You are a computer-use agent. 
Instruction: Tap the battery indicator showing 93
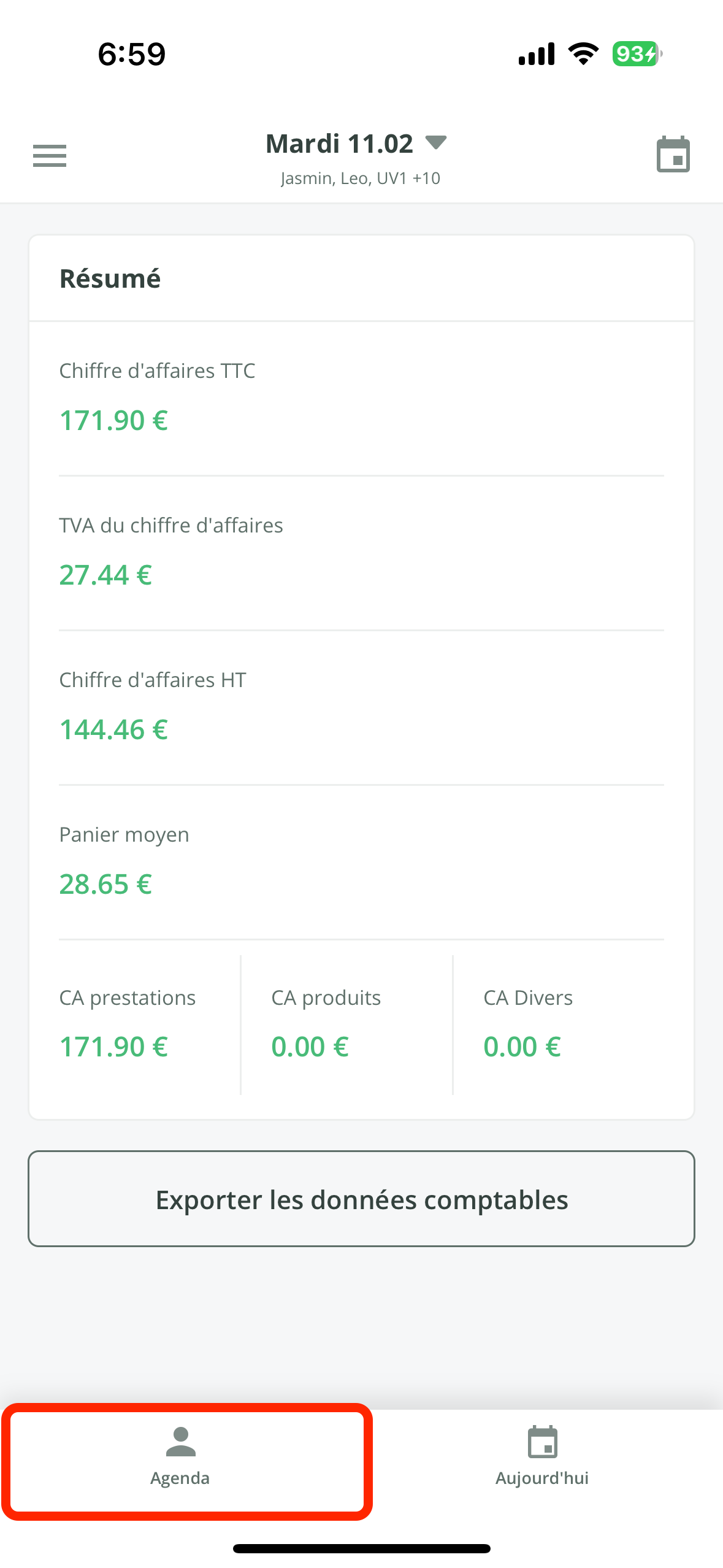point(637,54)
